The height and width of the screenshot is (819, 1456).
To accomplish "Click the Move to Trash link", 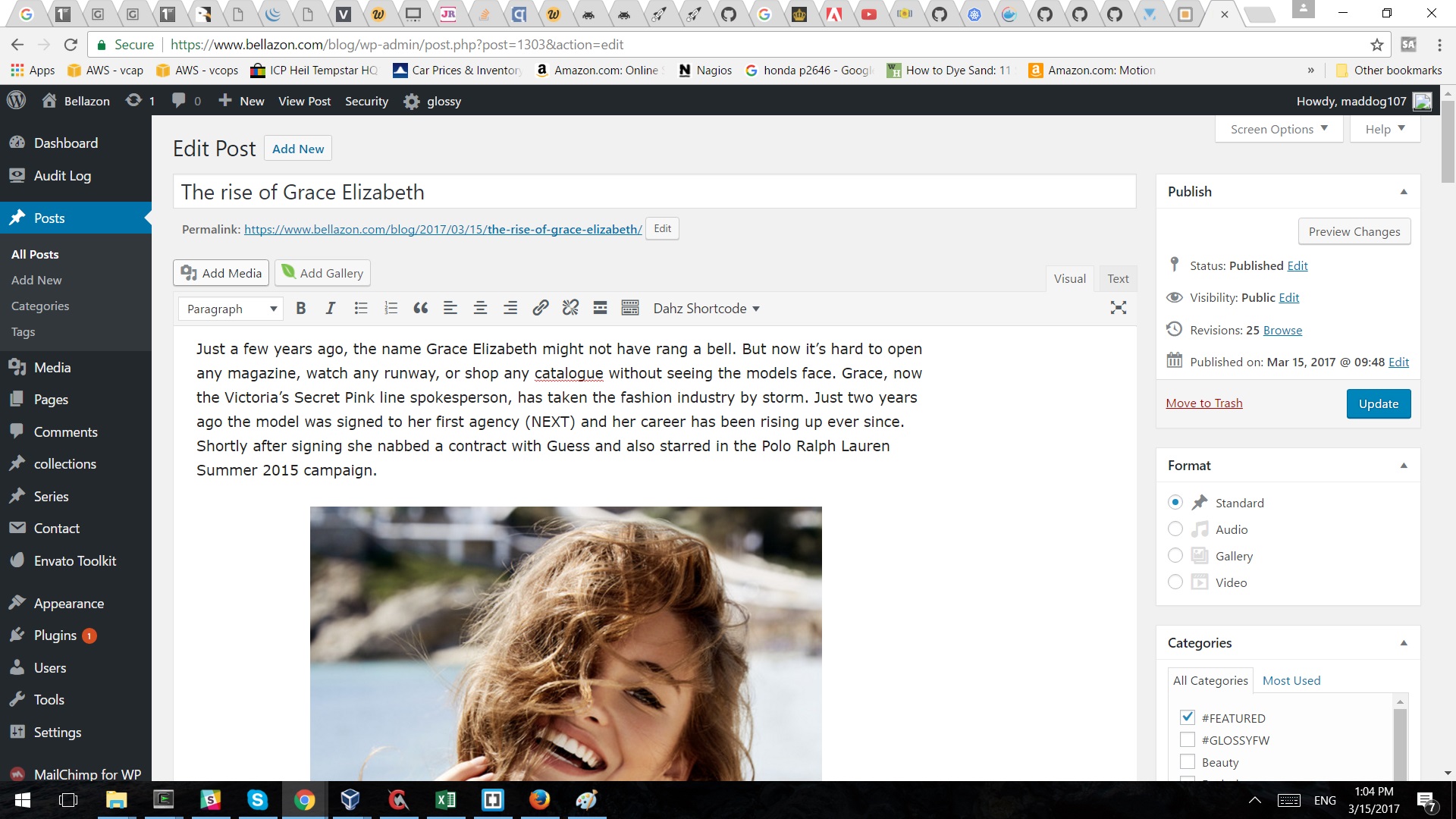I will pos(1204,403).
